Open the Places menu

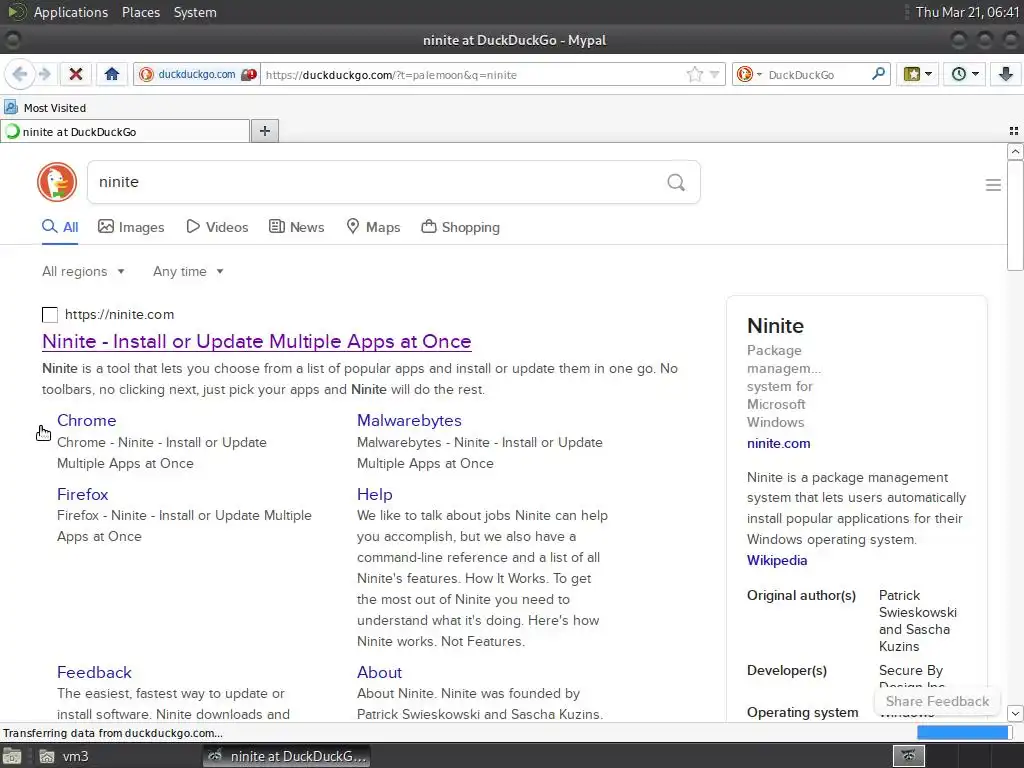(140, 12)
